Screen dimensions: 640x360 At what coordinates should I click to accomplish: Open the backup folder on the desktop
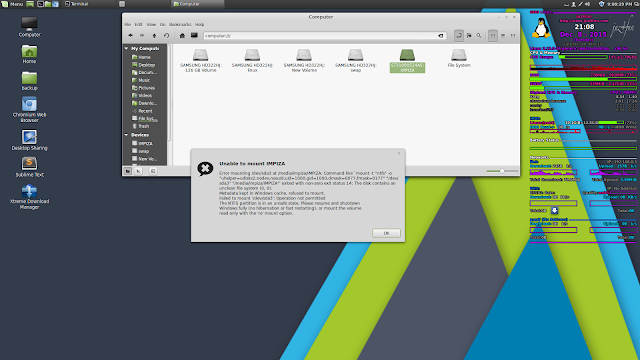coord(29,81)
